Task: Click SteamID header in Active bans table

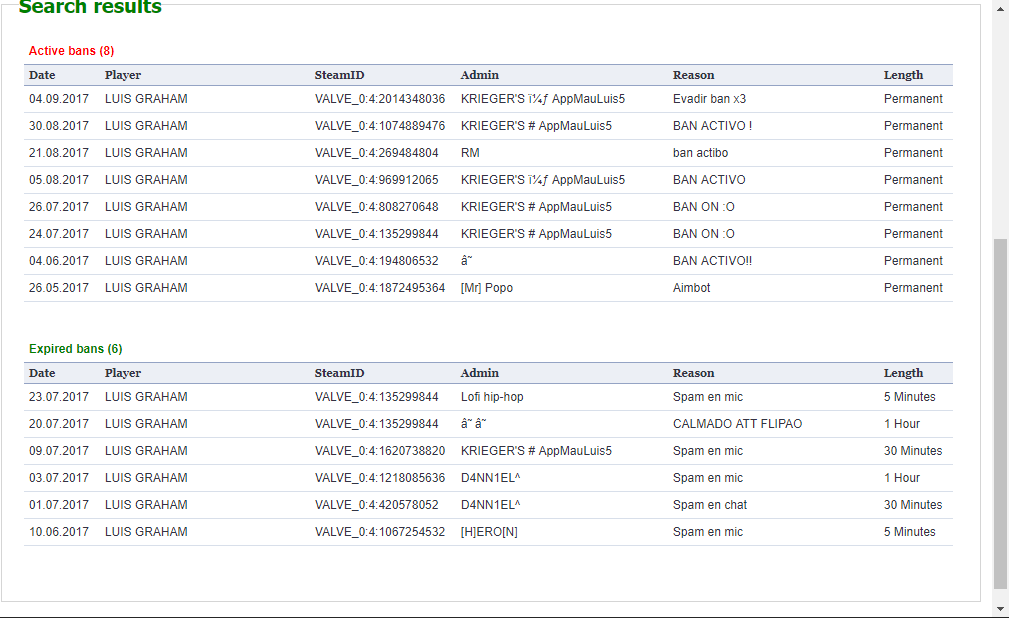Action: pyautogui.click(x=339, y=75)
